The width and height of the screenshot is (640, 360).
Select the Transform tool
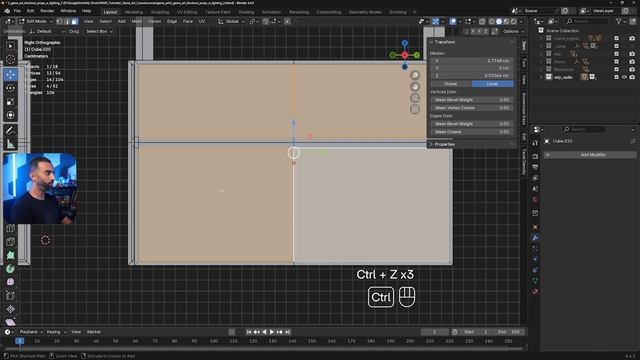coord(11,116)
